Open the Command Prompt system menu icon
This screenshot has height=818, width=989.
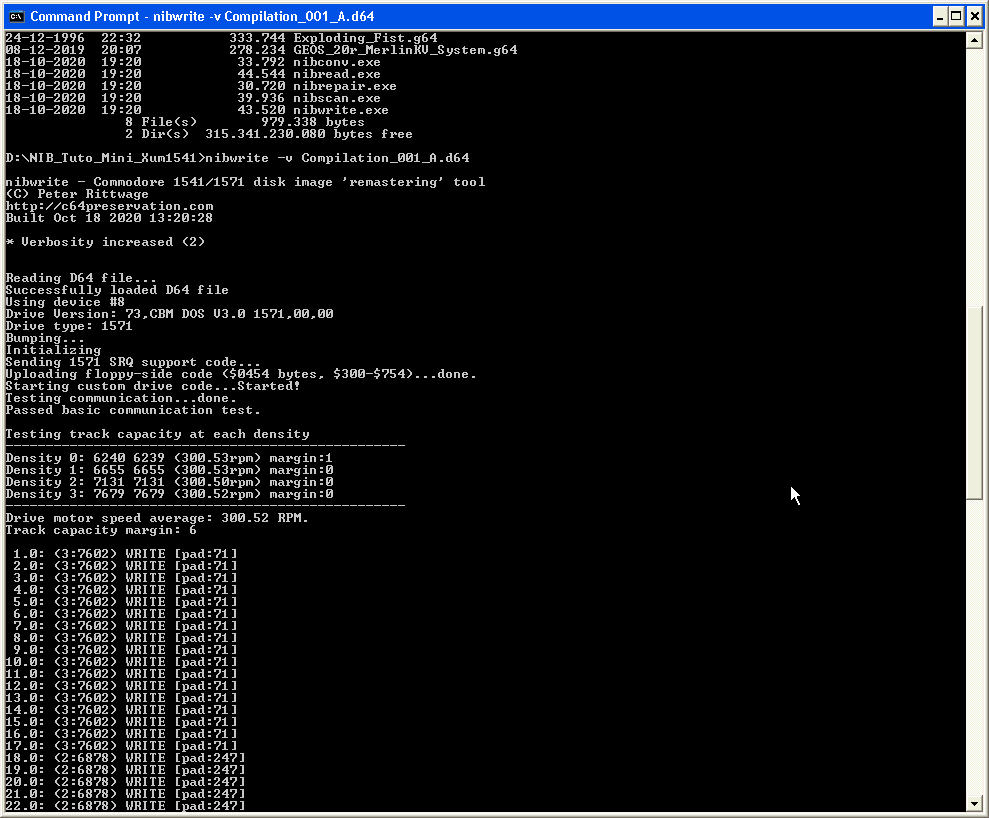(16, 16)
